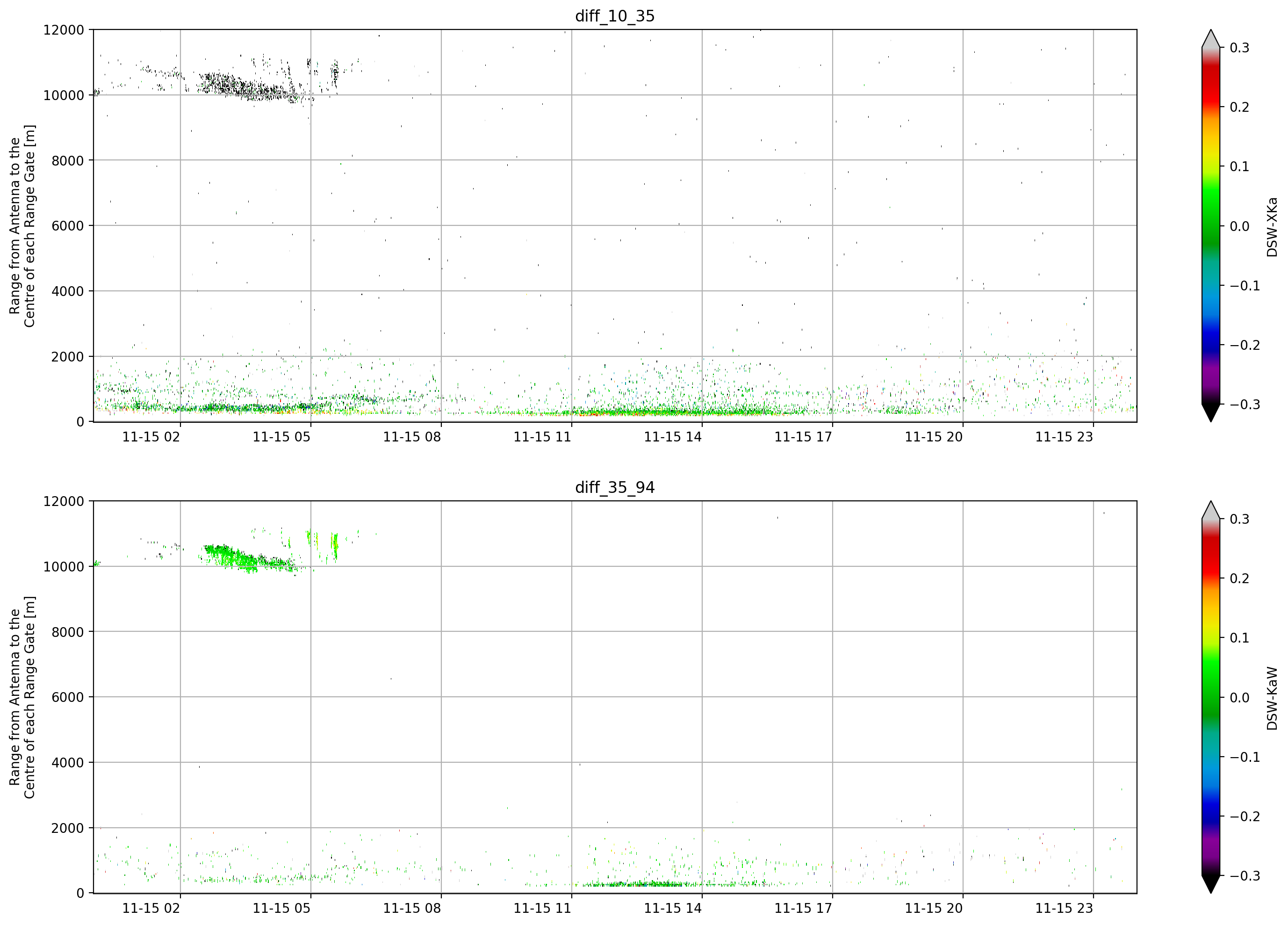Click the diff_35_94 plot's y-axis label text
The height and width of the screenshot is (925, 1288).
(22, 697)
